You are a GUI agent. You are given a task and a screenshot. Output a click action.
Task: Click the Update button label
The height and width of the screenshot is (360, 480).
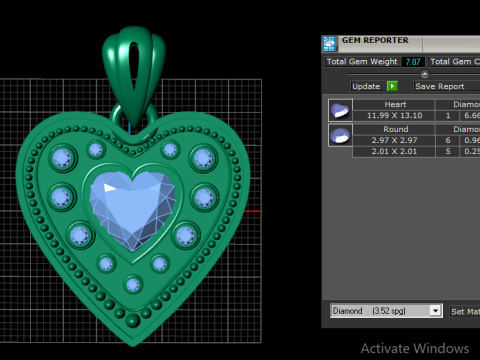click(366, 86)
